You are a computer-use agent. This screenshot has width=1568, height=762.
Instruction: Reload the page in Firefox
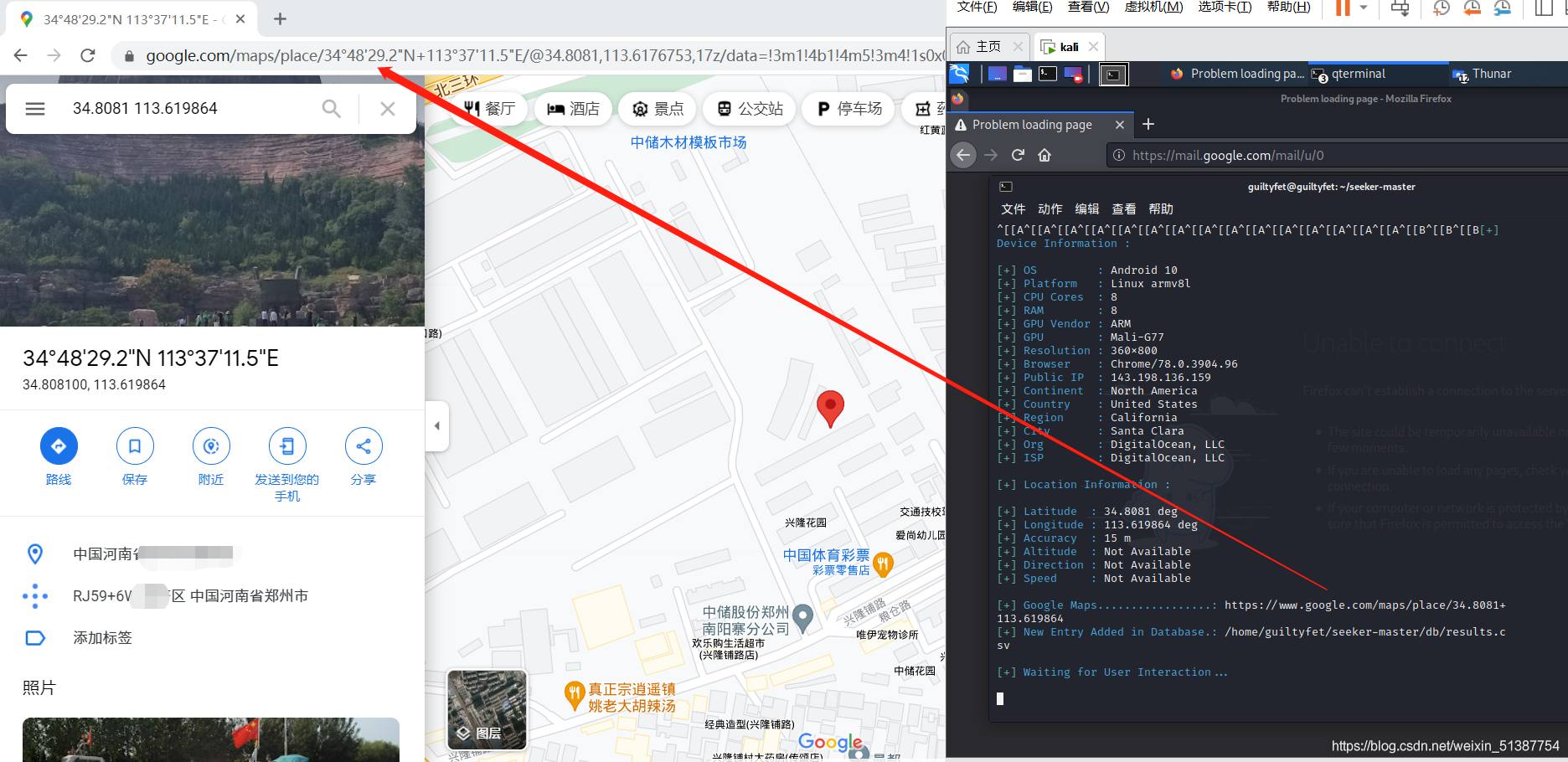1019,155
